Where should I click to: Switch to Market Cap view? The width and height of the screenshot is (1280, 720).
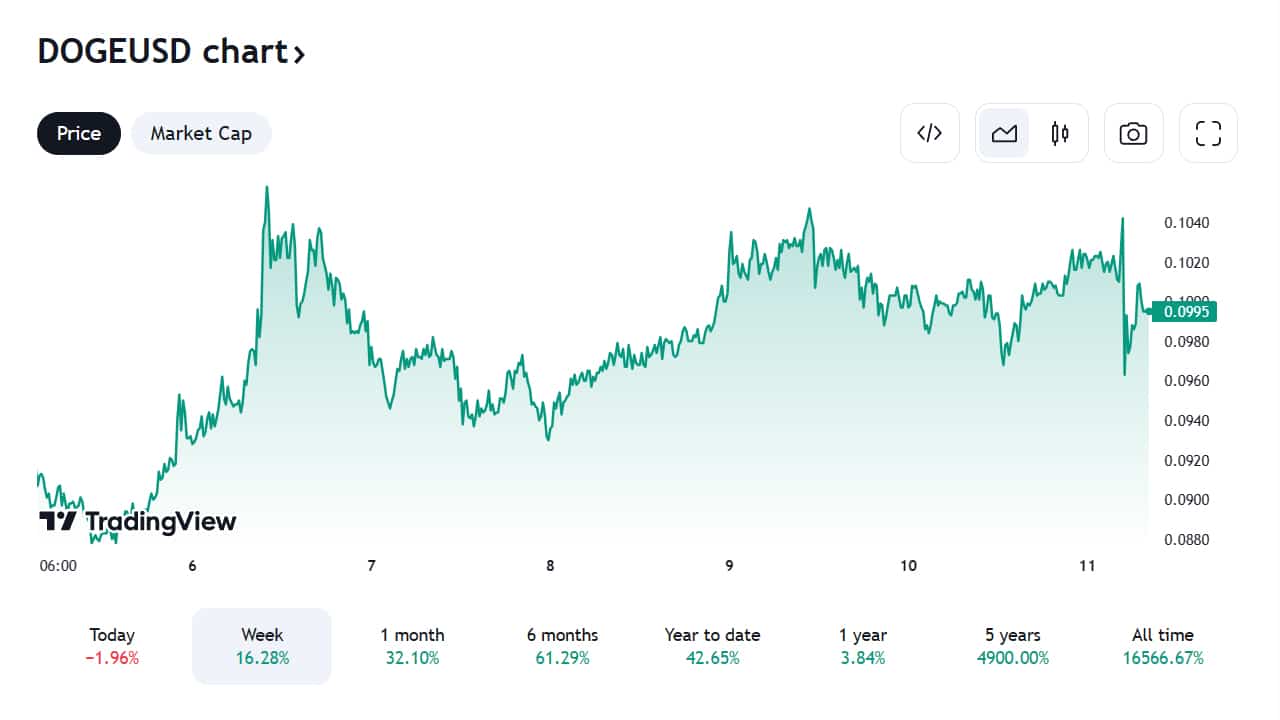[x=201, y=133]
